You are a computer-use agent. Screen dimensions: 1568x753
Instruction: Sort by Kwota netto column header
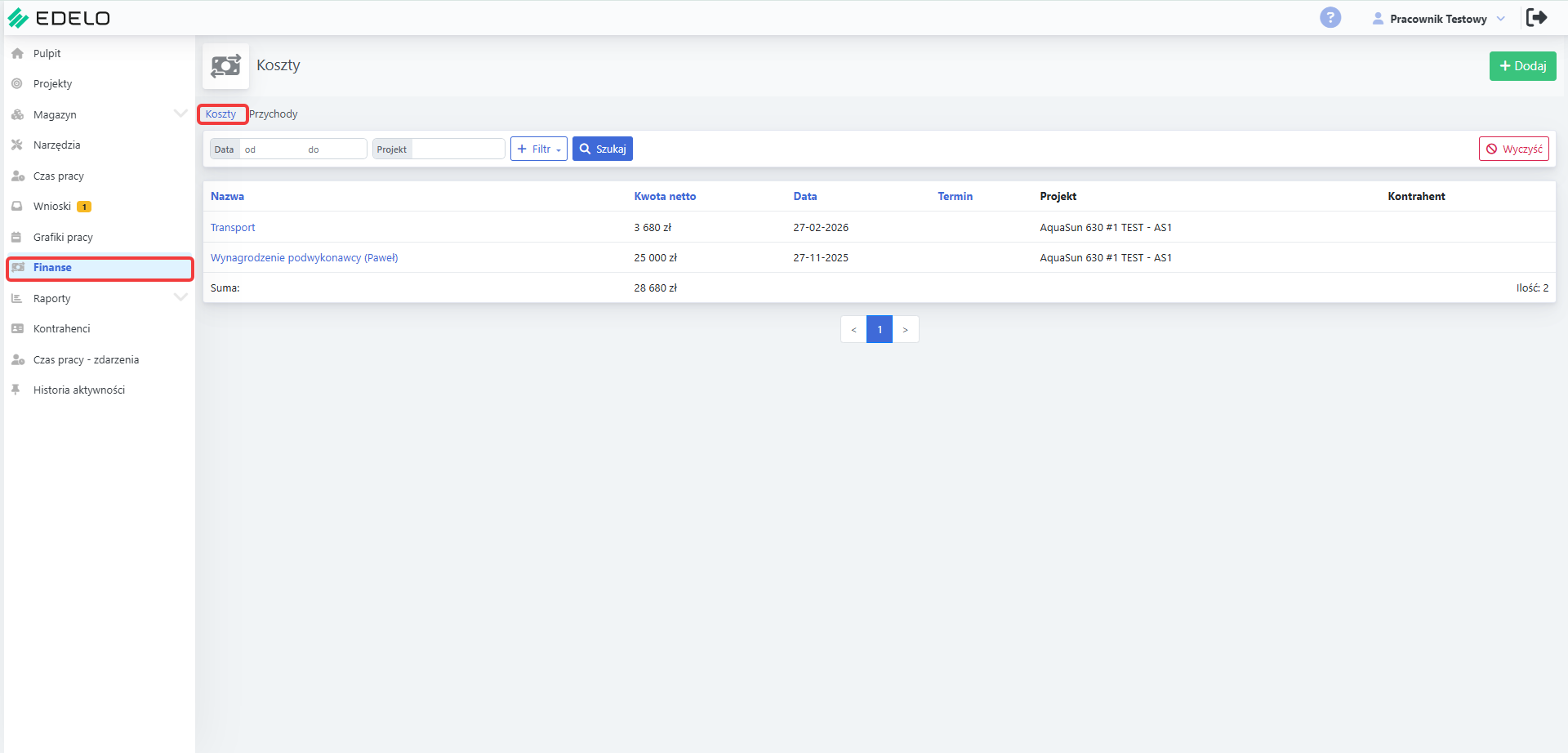click(665, 196)
